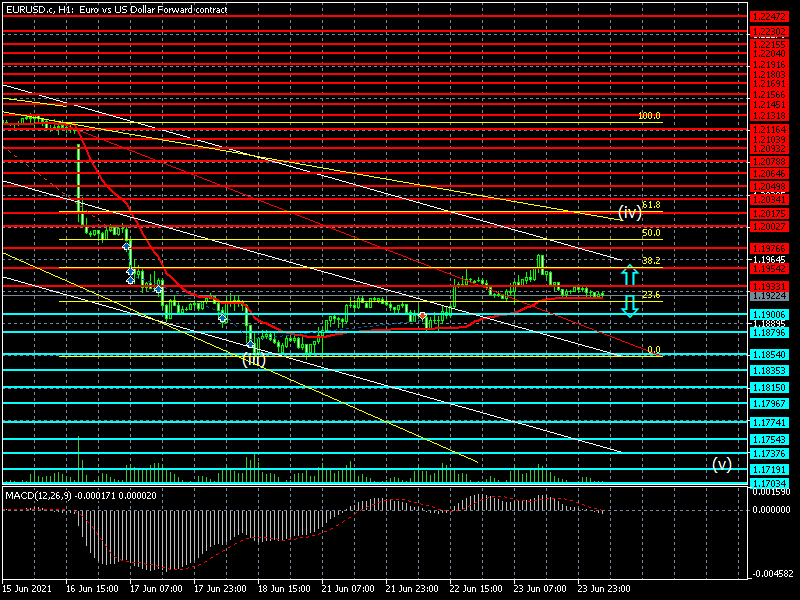
Task: Click the 100.0 Fibonacci level label
Action: click(649, 116)
